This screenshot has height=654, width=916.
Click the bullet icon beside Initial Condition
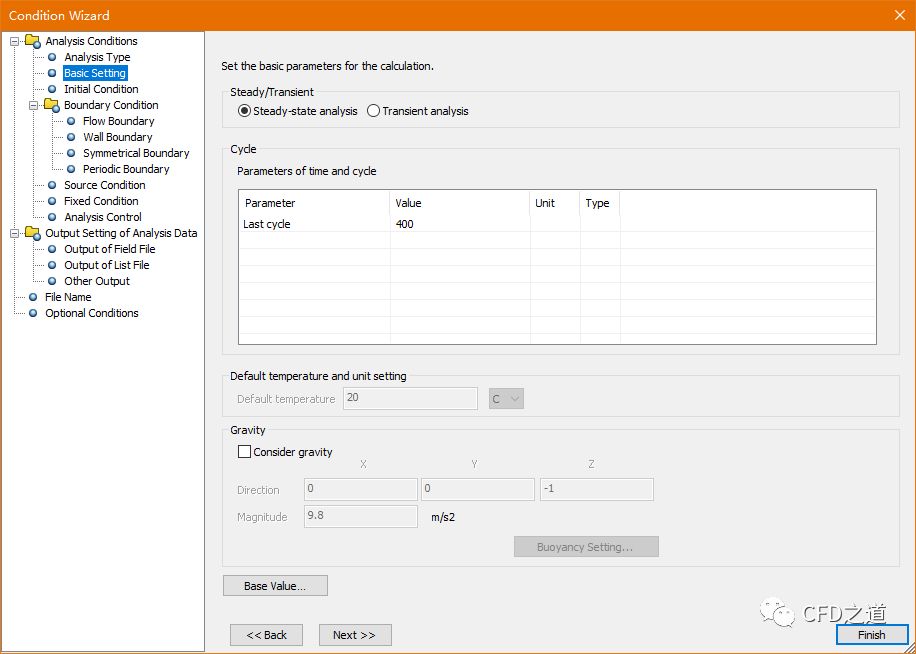click(52, 89)
